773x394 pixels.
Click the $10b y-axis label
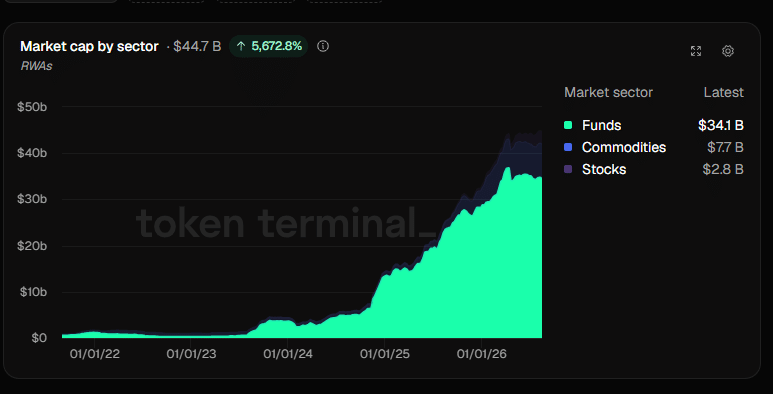33,292
